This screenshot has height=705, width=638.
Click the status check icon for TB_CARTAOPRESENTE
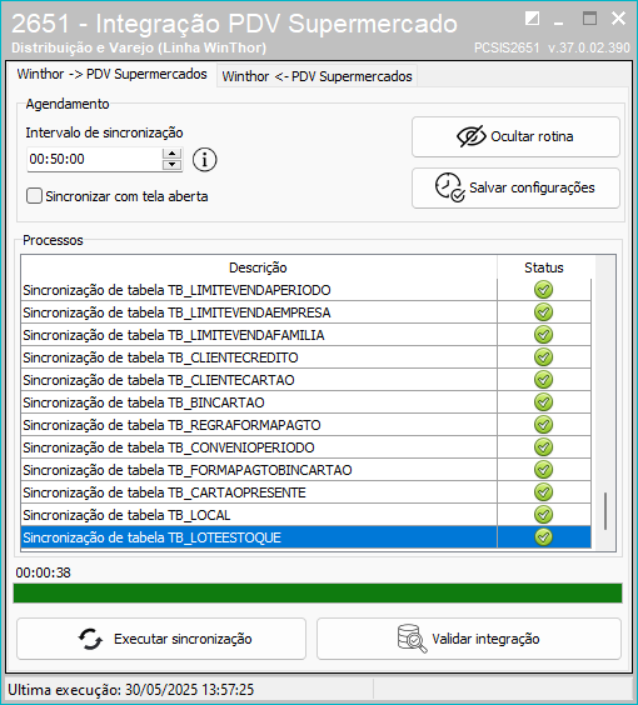coord(544,492)
